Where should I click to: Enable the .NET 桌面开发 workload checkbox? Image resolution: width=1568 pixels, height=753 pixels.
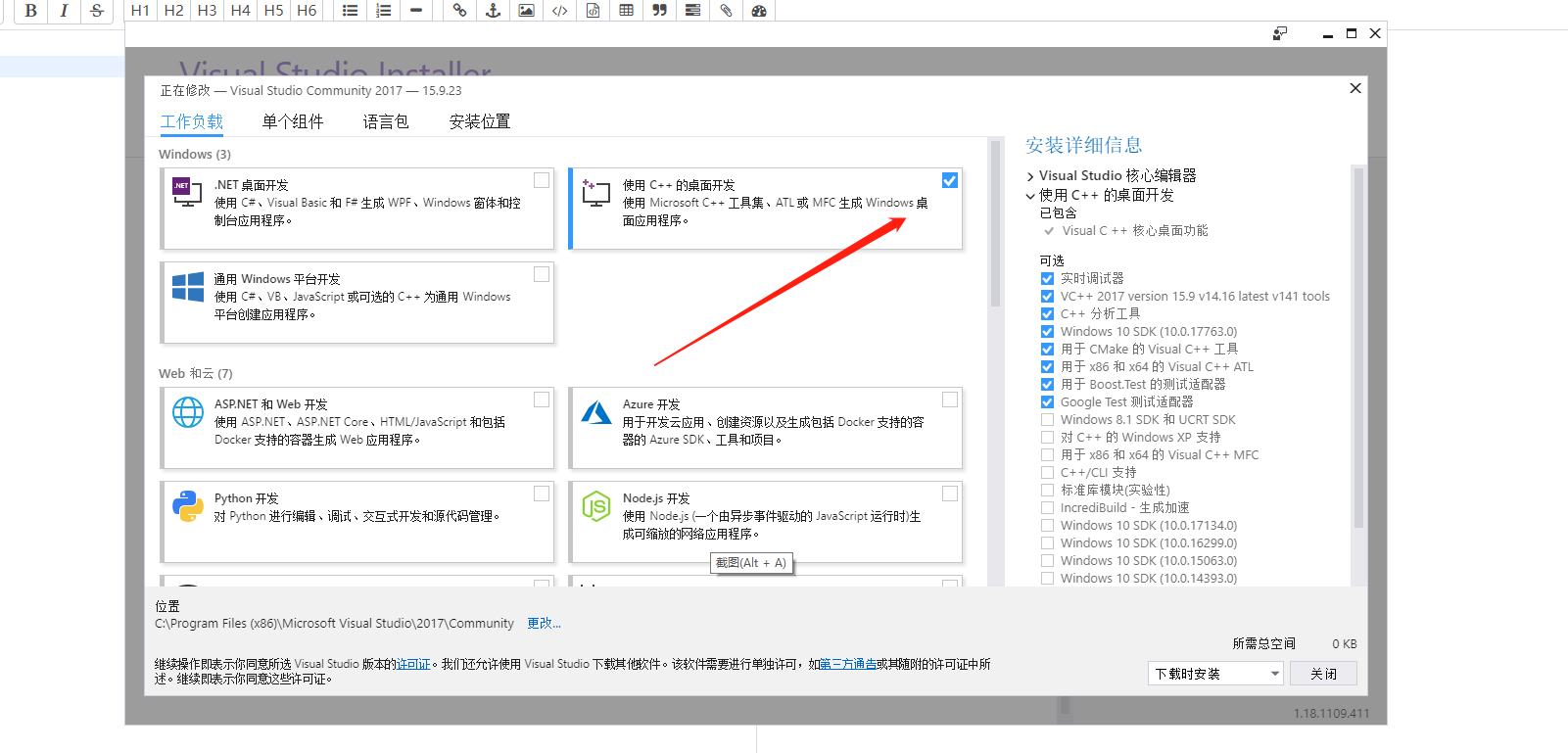pyautogui.click(x=542, y=180)
